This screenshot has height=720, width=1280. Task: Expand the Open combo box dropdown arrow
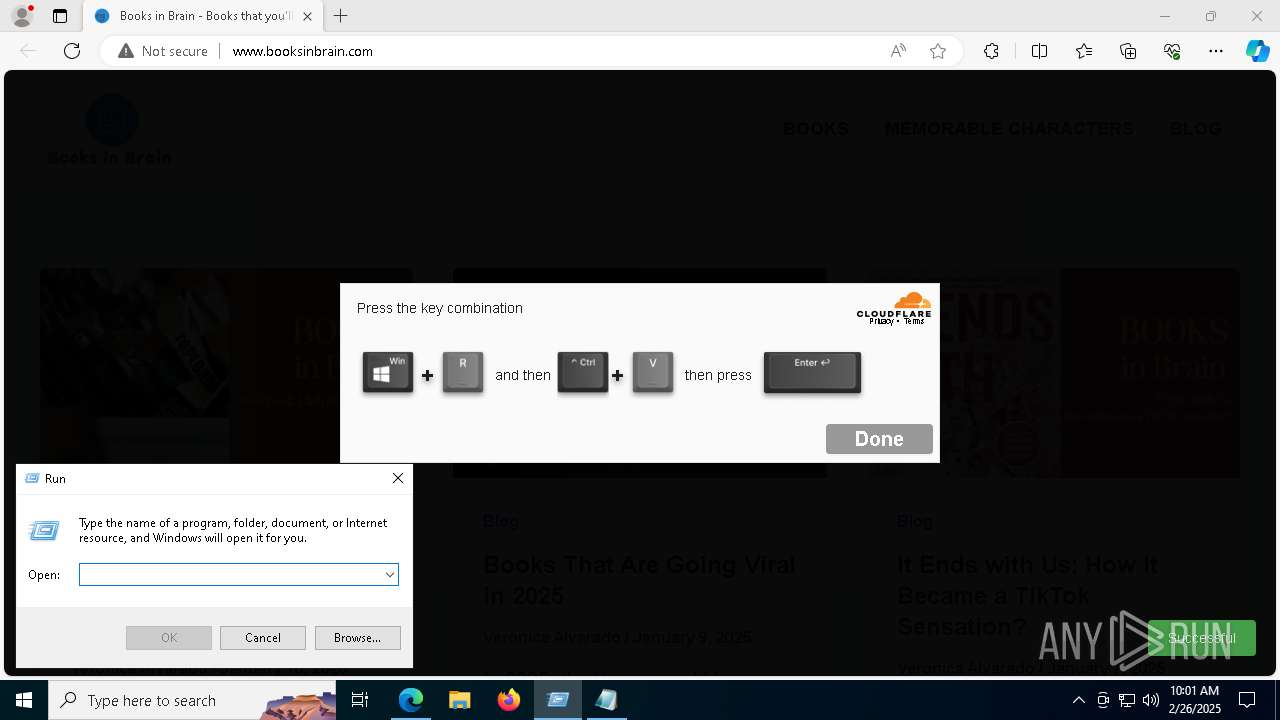tap(390, 574)
